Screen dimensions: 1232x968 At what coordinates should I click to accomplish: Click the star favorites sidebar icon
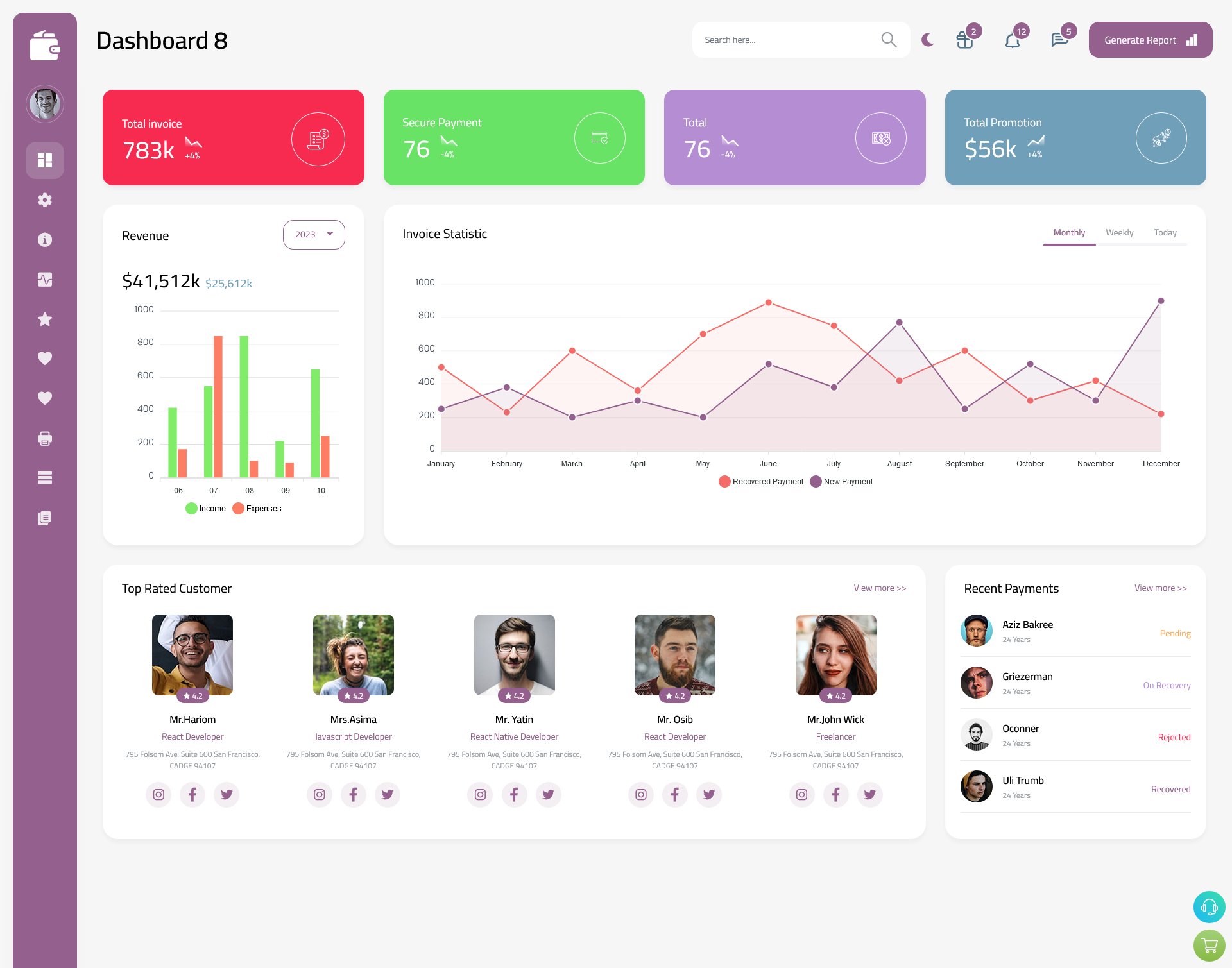[45, 319]
